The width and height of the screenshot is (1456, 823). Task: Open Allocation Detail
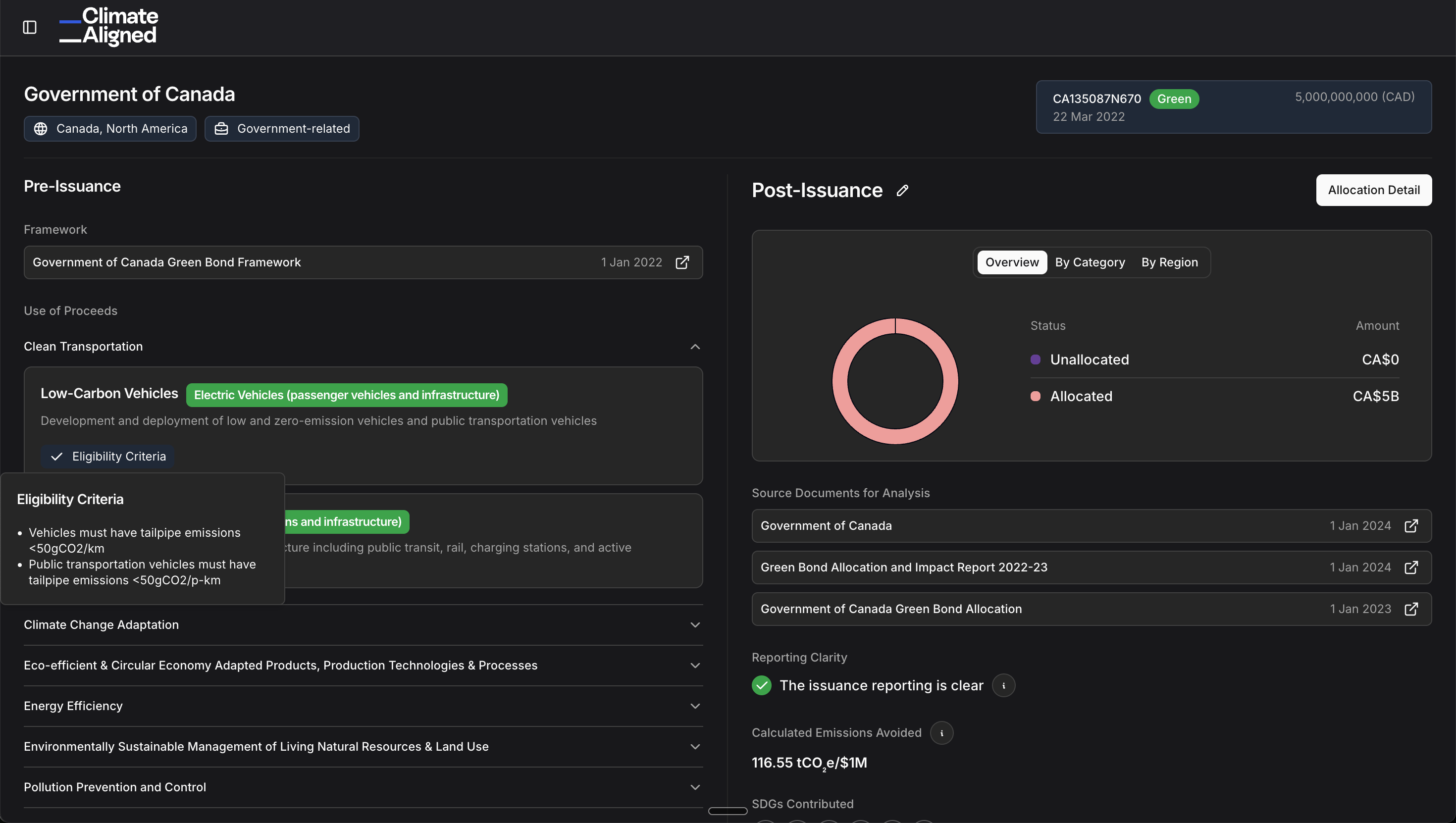click(1373, 190)
